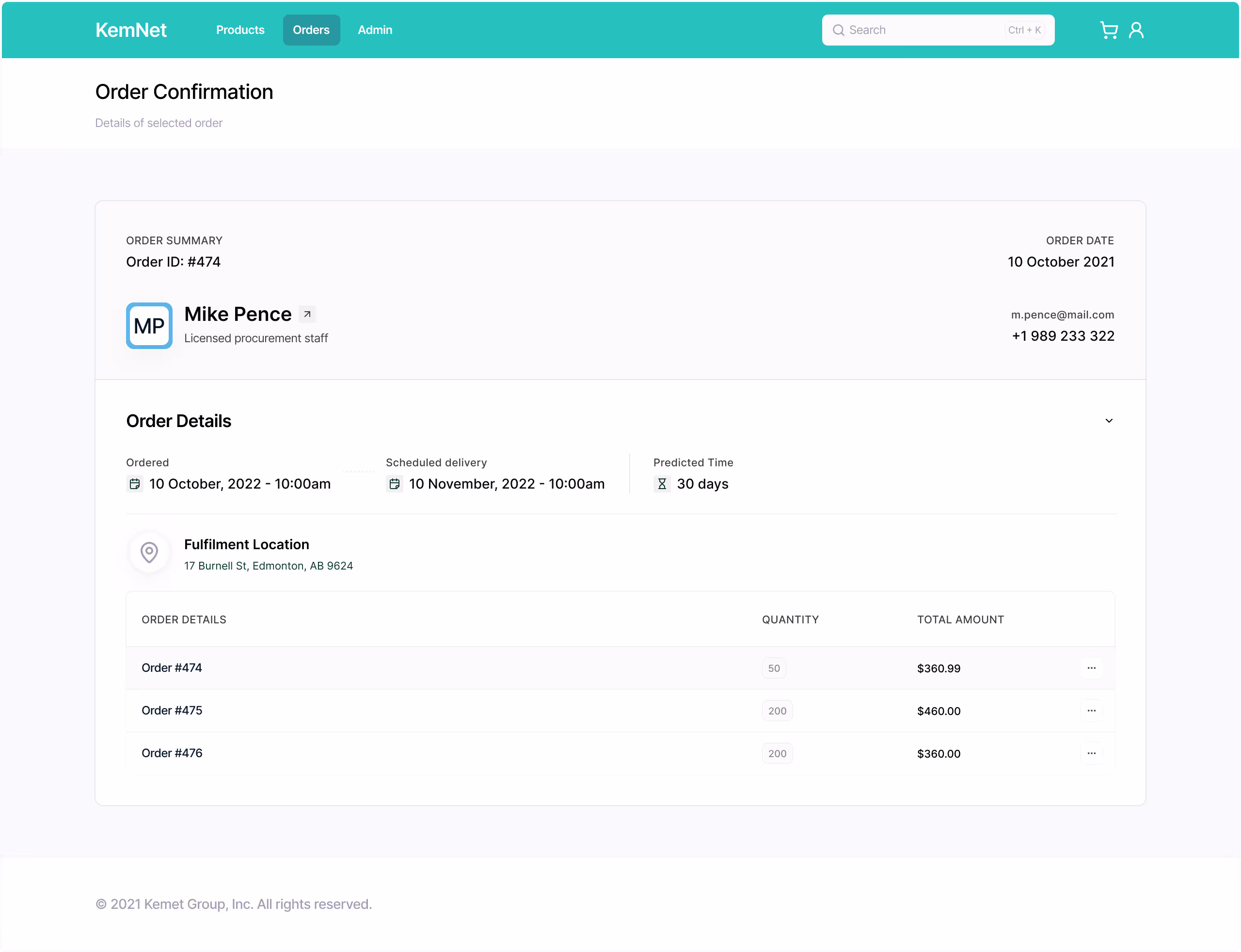Open the shopping cart icon
Screen dimensions: 1241x952
pyautogui.click(x=1108, y=30)
